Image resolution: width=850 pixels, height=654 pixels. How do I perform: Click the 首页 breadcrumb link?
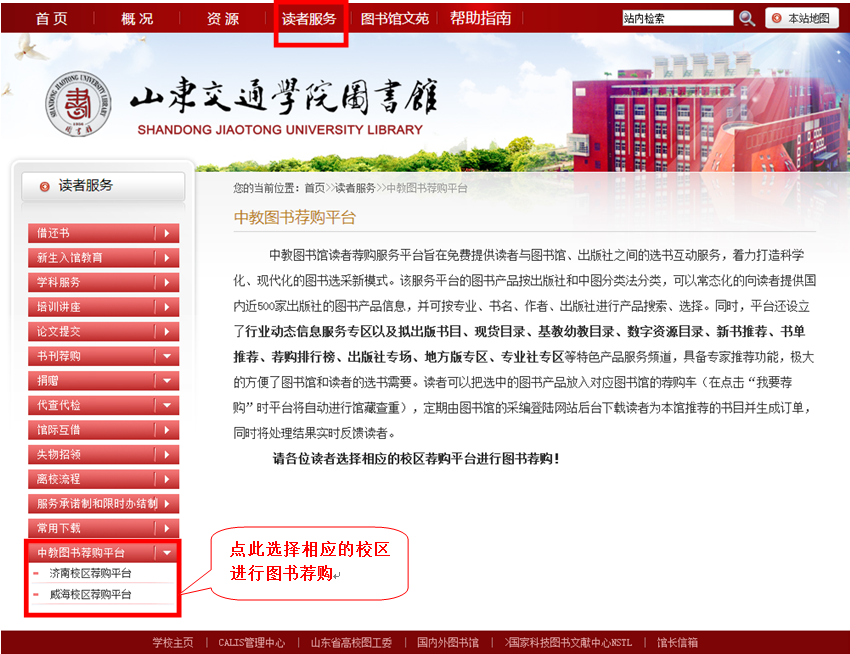point(314,188)
